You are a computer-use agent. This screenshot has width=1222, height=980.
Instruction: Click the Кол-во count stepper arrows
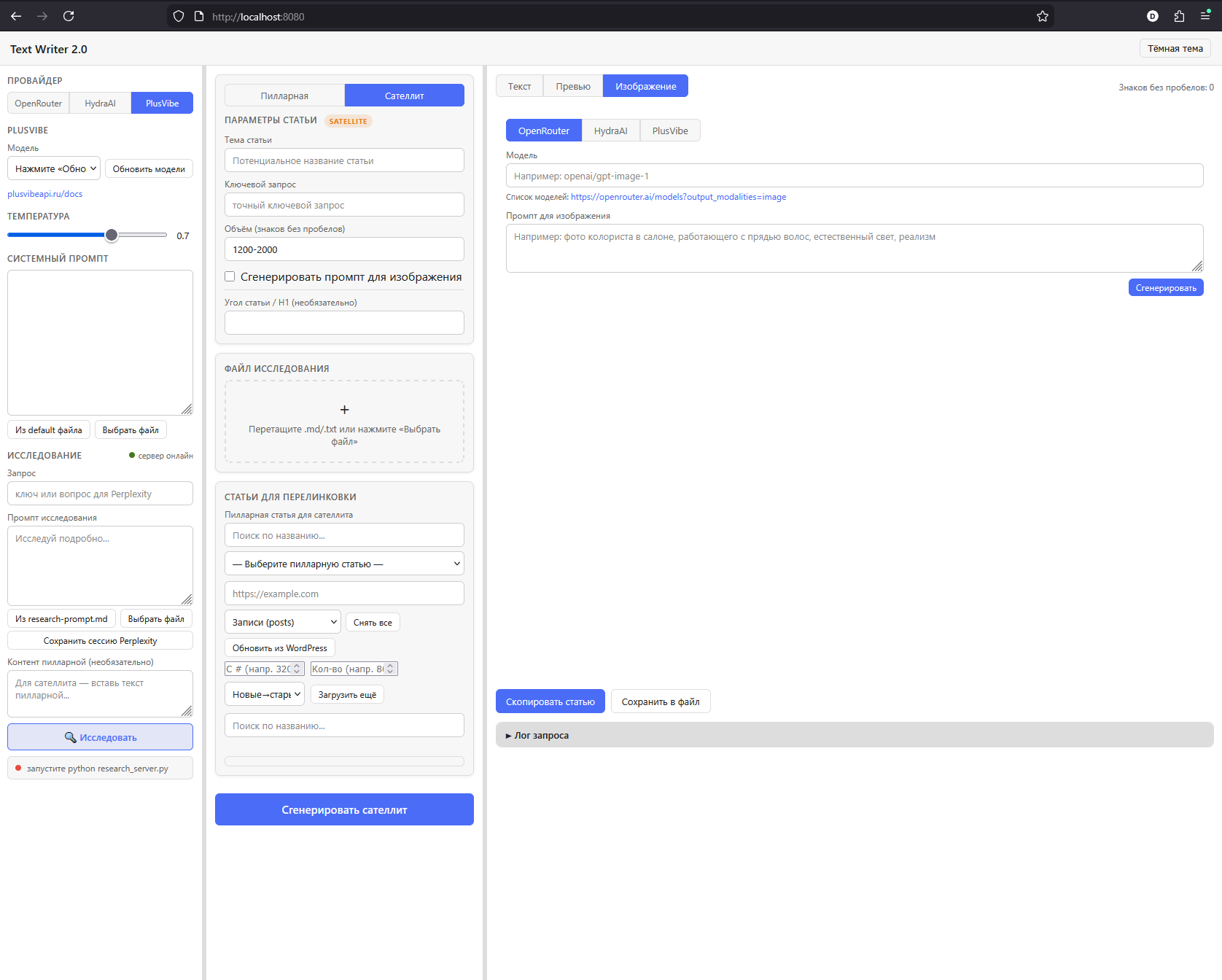click(390, 669)
